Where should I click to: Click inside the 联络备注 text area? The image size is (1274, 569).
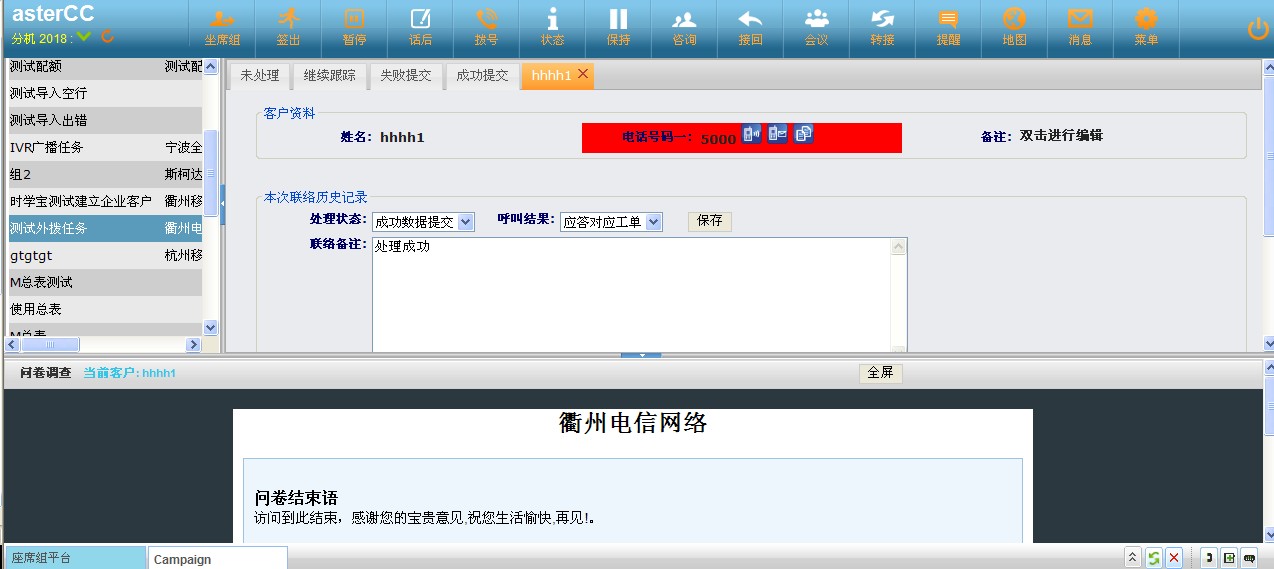point(630,295)
